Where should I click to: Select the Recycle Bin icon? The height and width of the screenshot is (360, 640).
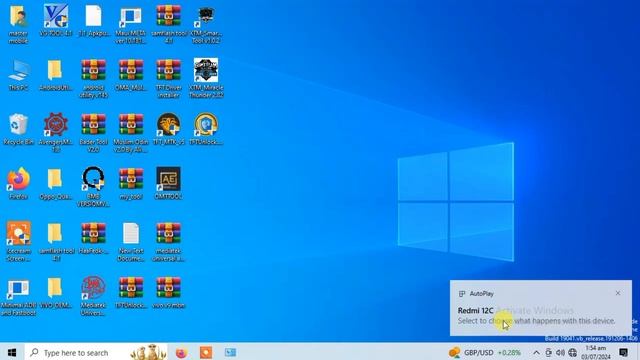(x=18, y=125)
